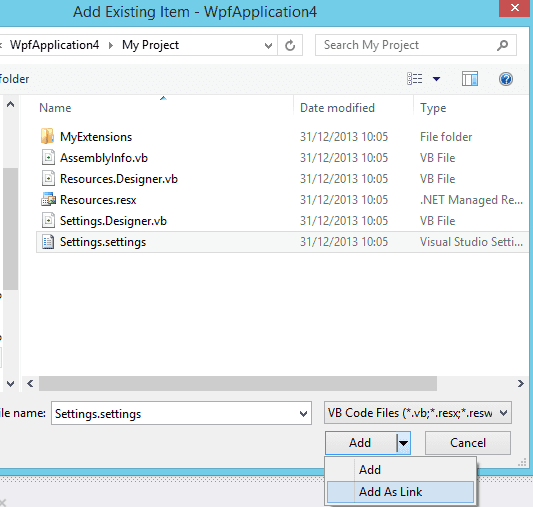The image size is (533, 507).
Task: Click horizontal scrollbar right arrow
Action: pos(520,384)
